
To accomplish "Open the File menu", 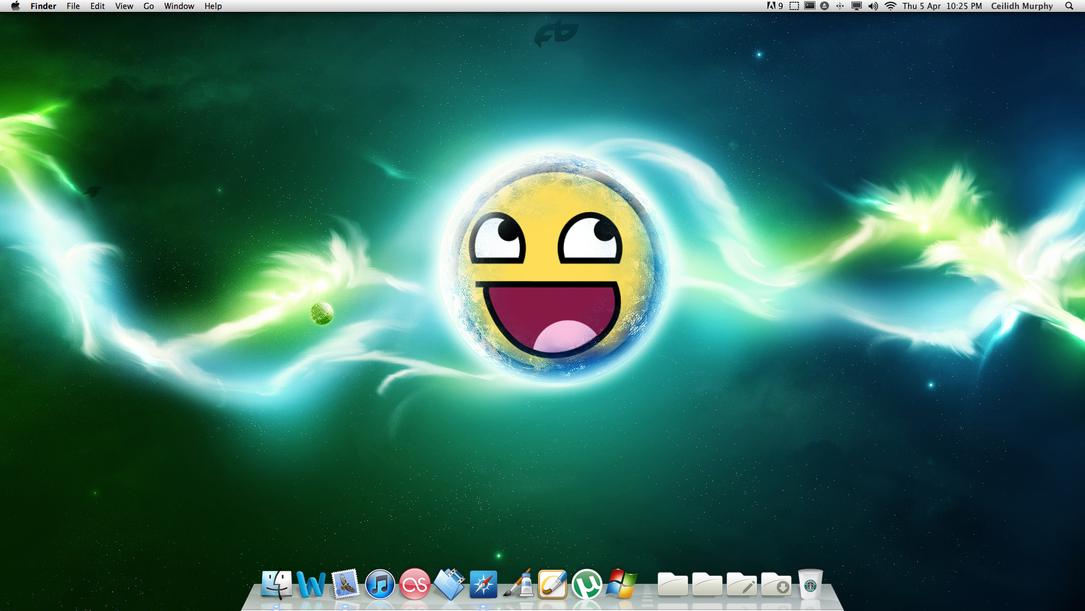I will pyautogui.click(x=73, y=6).
